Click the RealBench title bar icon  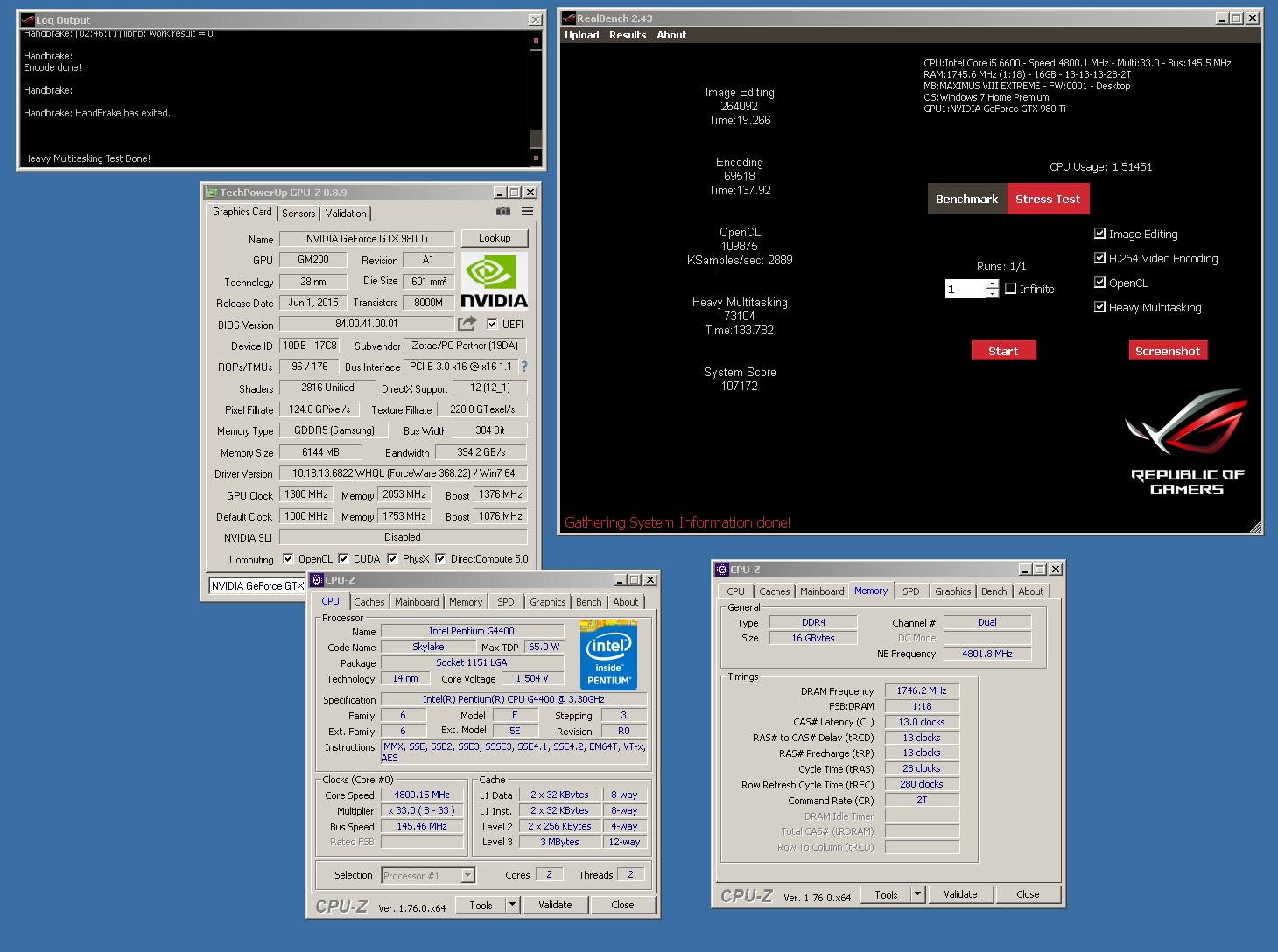[x=569, y=18]
